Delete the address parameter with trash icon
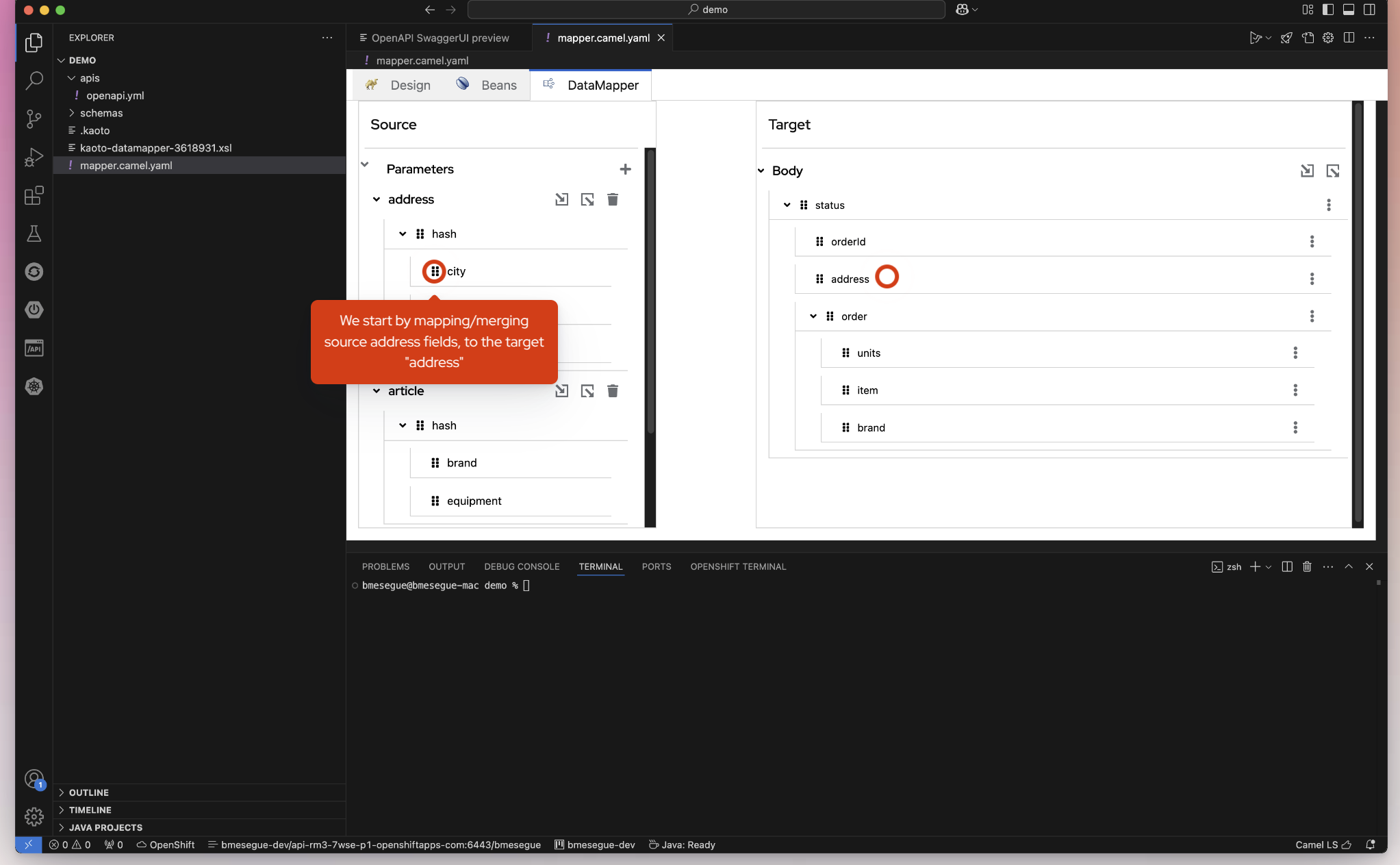Image resolution: width=1400 pixels, height=865 pixels. [612, 199]
